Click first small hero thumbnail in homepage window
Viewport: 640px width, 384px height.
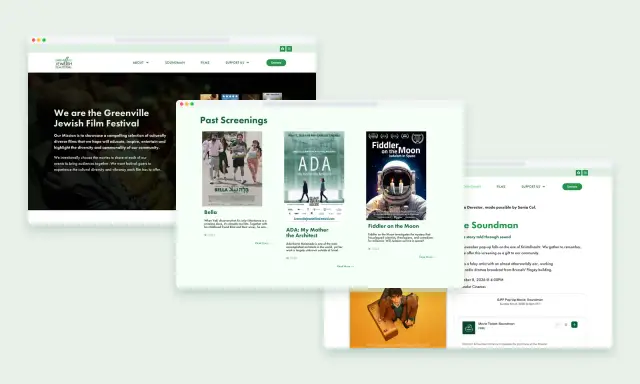coord(209,97)
